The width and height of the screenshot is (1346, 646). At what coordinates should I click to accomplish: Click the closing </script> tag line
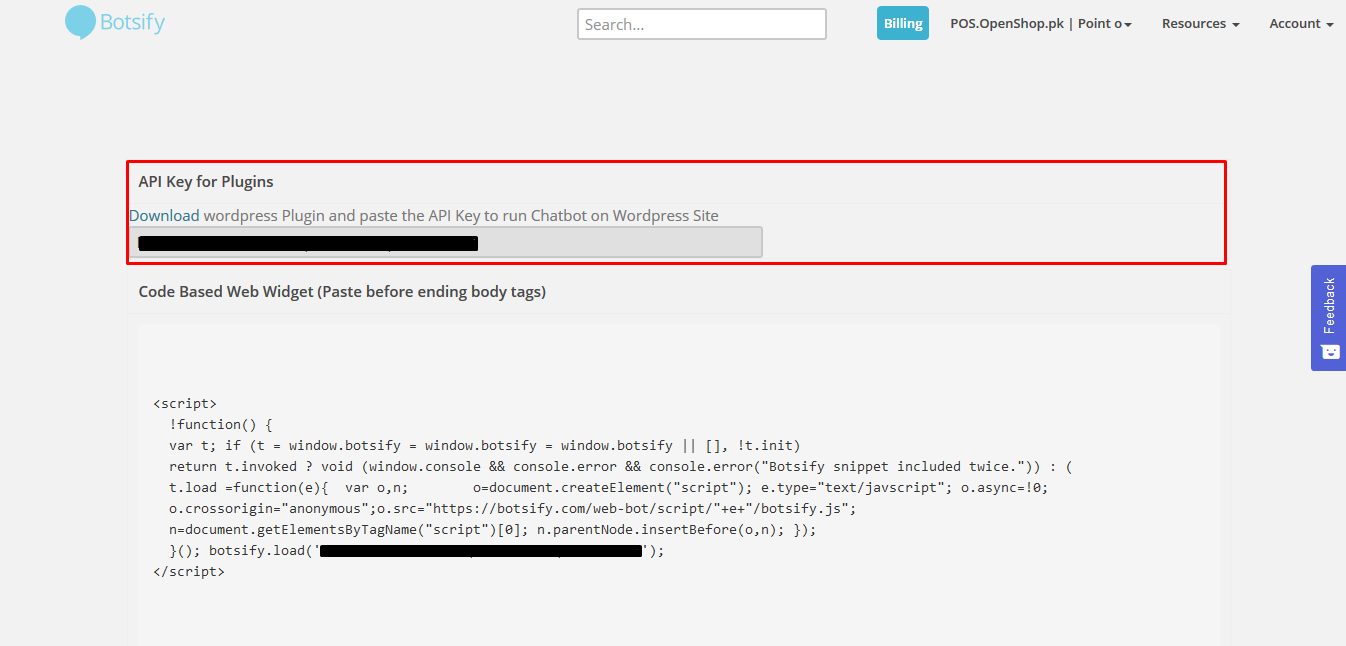coord(189,571)
